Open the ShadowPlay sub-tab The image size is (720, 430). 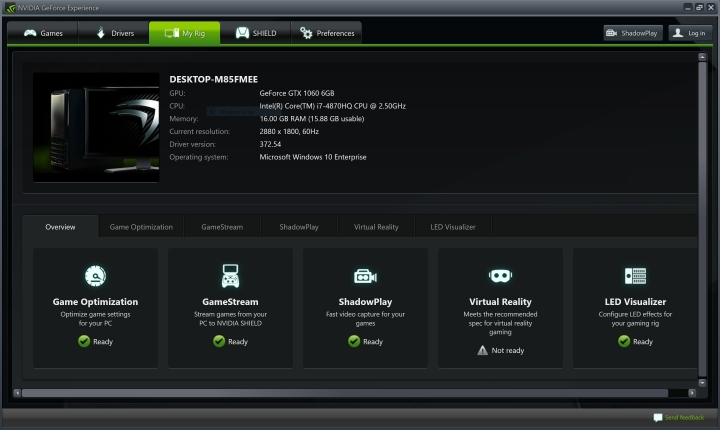[299, 227]
